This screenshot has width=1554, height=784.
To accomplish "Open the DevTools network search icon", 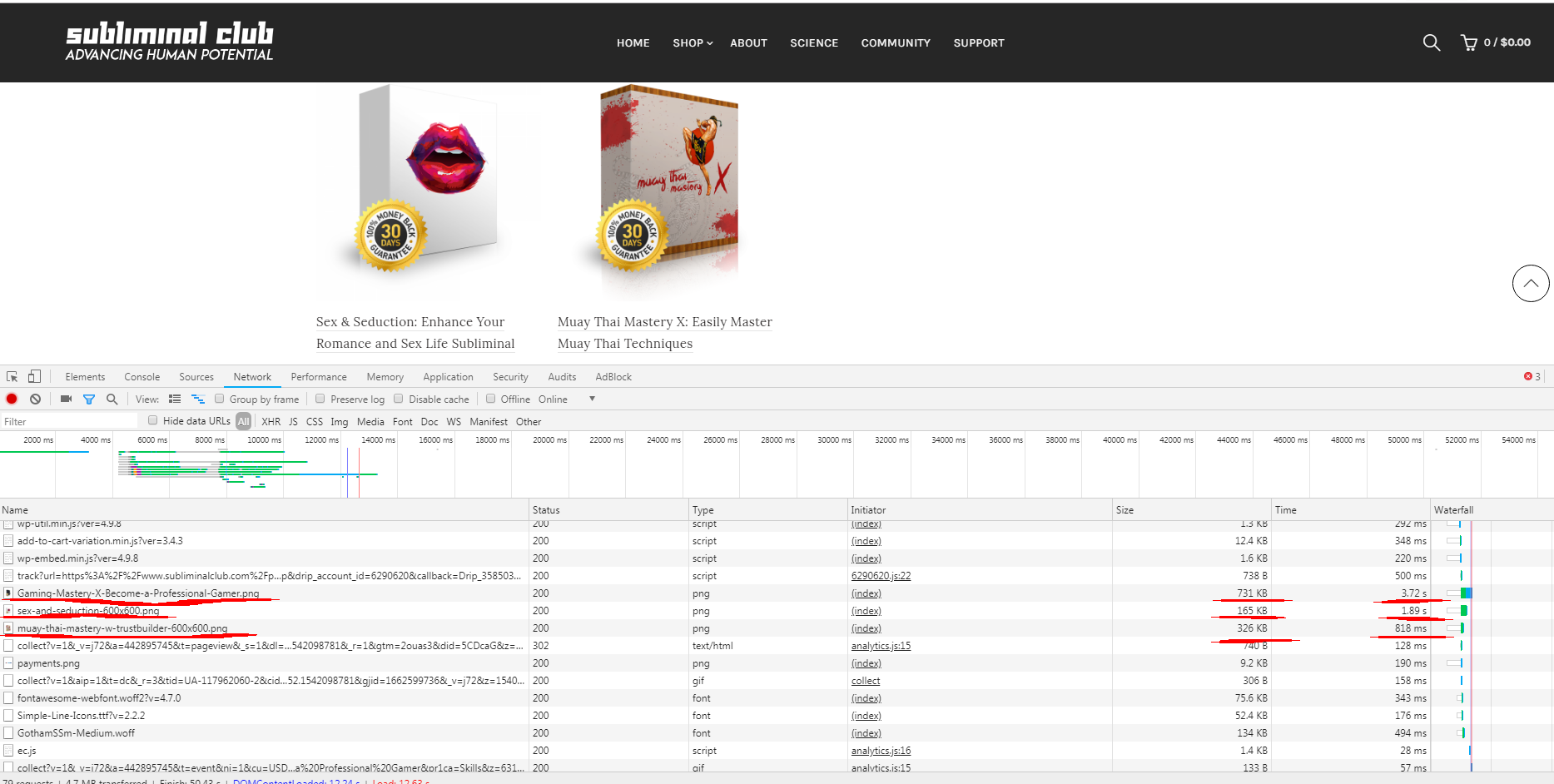I will (x=112, y=399).
